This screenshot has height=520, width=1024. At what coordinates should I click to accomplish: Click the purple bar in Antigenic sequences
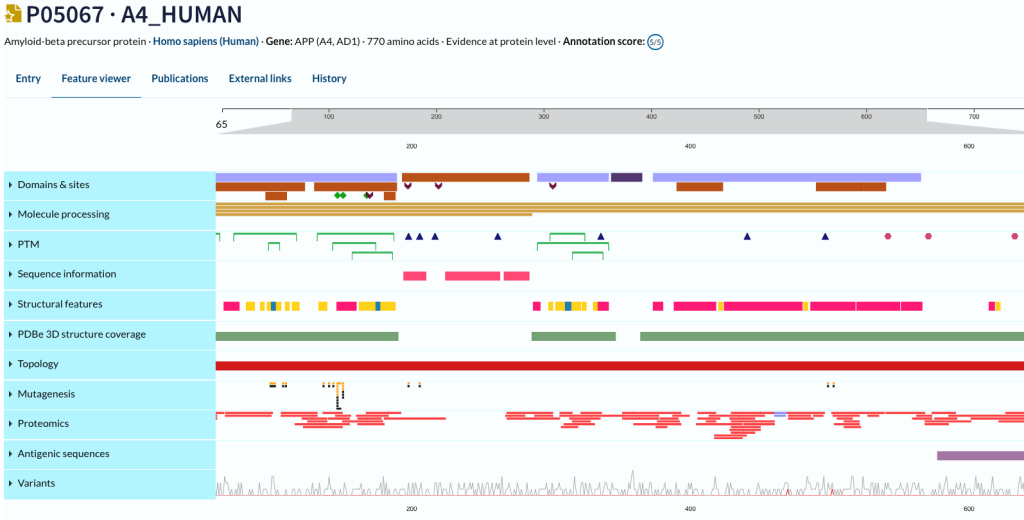[x=979, y=455]
